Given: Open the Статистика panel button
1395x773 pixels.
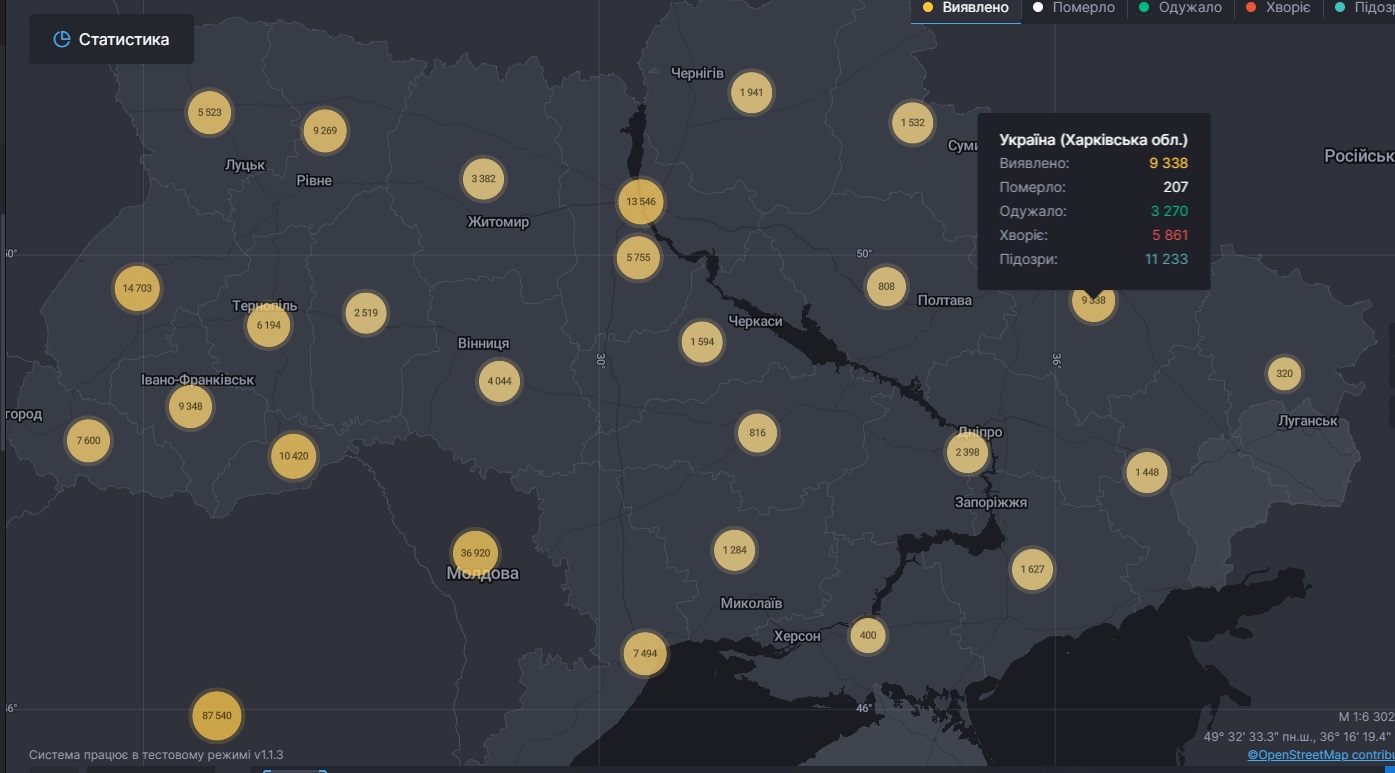Looking at the screenshot, I should point(111,40).
